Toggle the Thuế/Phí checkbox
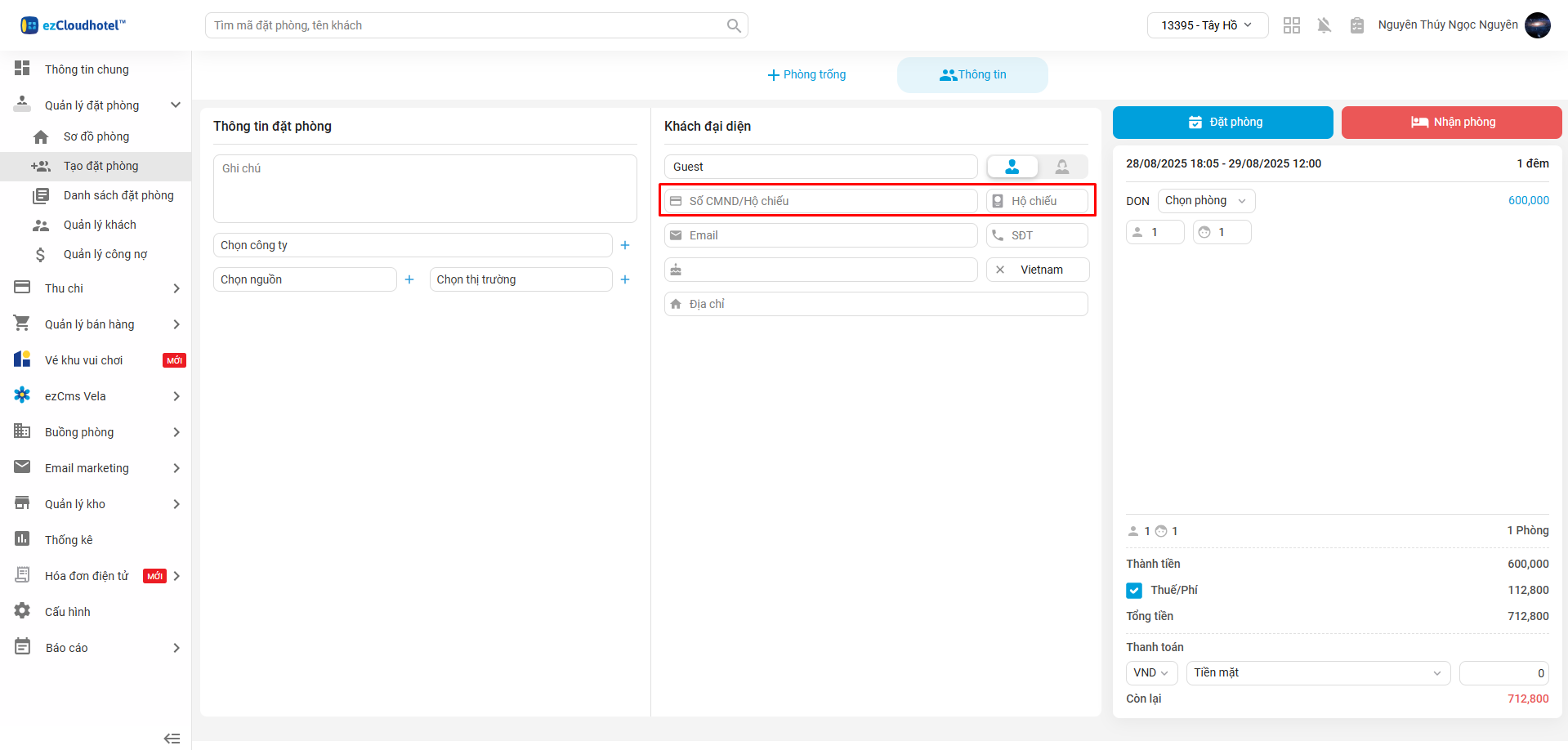The width and height of the screenshot is (1568, 750). tap(1134, 590)
